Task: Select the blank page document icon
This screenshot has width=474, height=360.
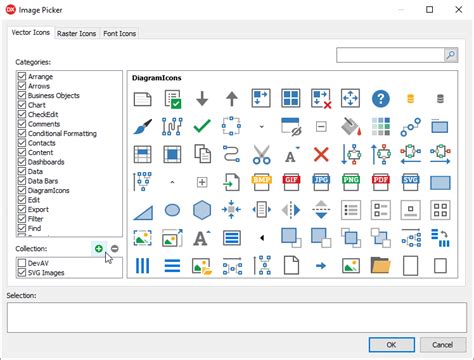Action: point(291,266)
